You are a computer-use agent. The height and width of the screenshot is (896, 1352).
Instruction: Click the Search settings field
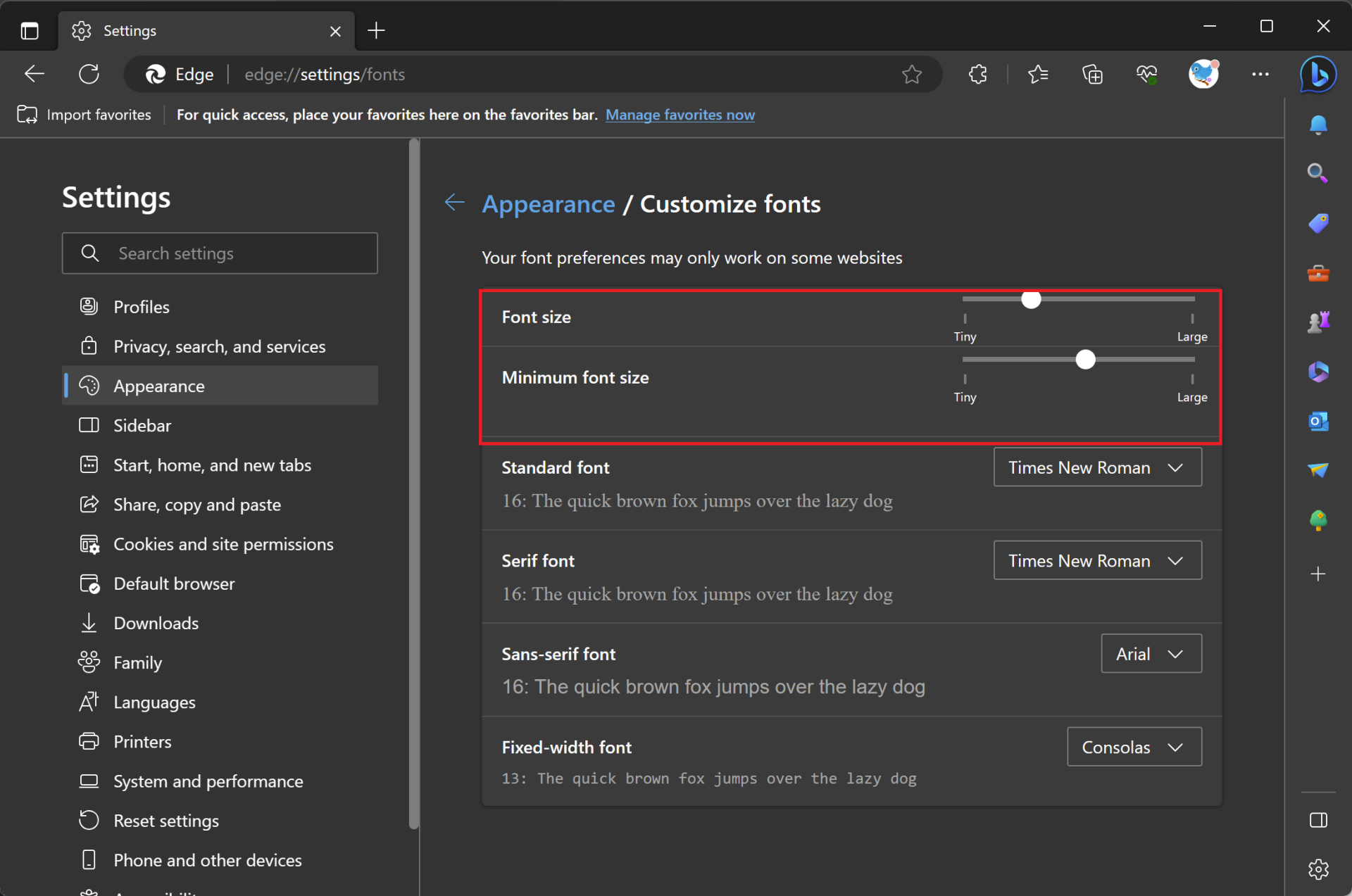(x=220, y=253)
